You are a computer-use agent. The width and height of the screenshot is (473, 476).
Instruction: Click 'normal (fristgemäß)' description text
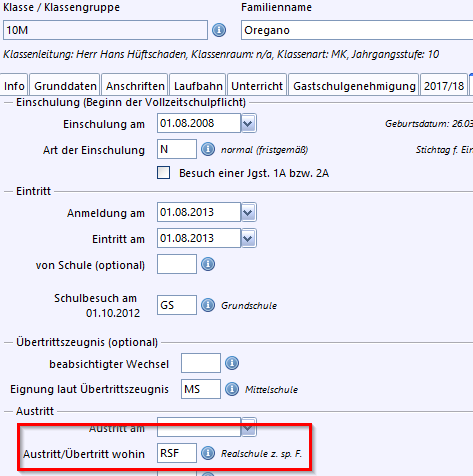264,150
